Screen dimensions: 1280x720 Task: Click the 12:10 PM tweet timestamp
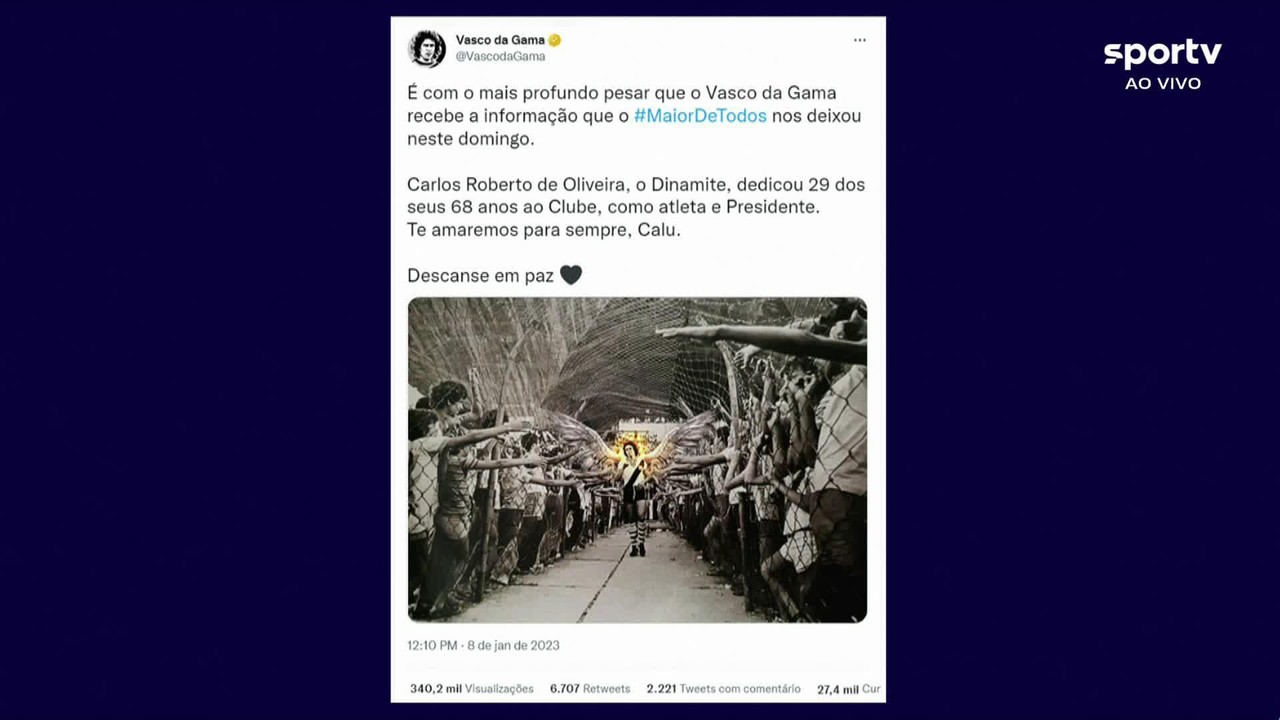432,645
